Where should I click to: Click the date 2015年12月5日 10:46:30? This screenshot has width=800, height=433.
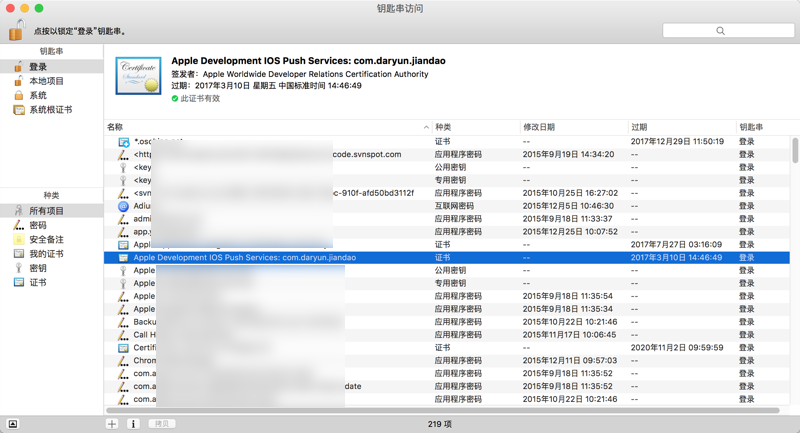tap(568, 206)
